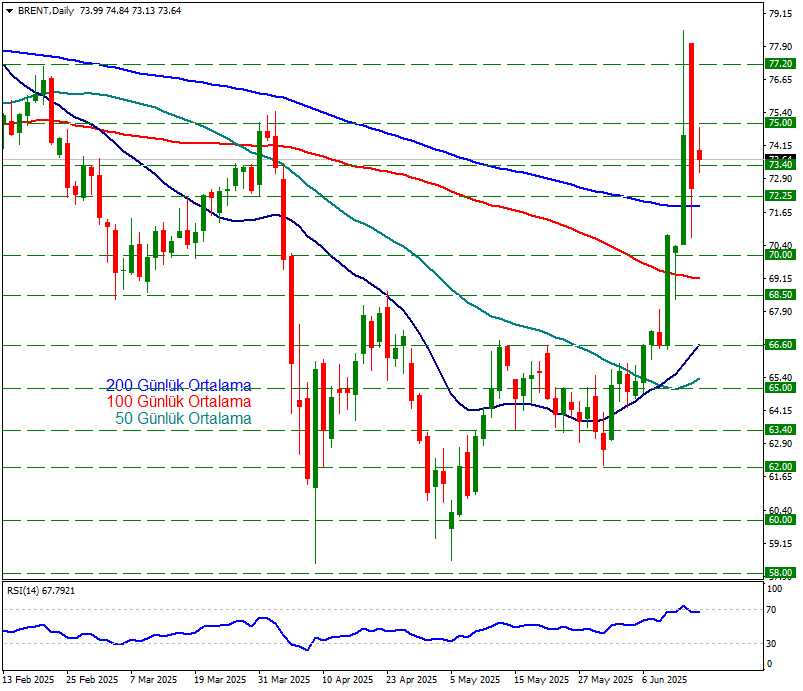Image resolution: width=803 pixels, height=691 pixels.
Task: Click the 64.15 price axis value
Action: pyautogui.click(x=780, y=410)
